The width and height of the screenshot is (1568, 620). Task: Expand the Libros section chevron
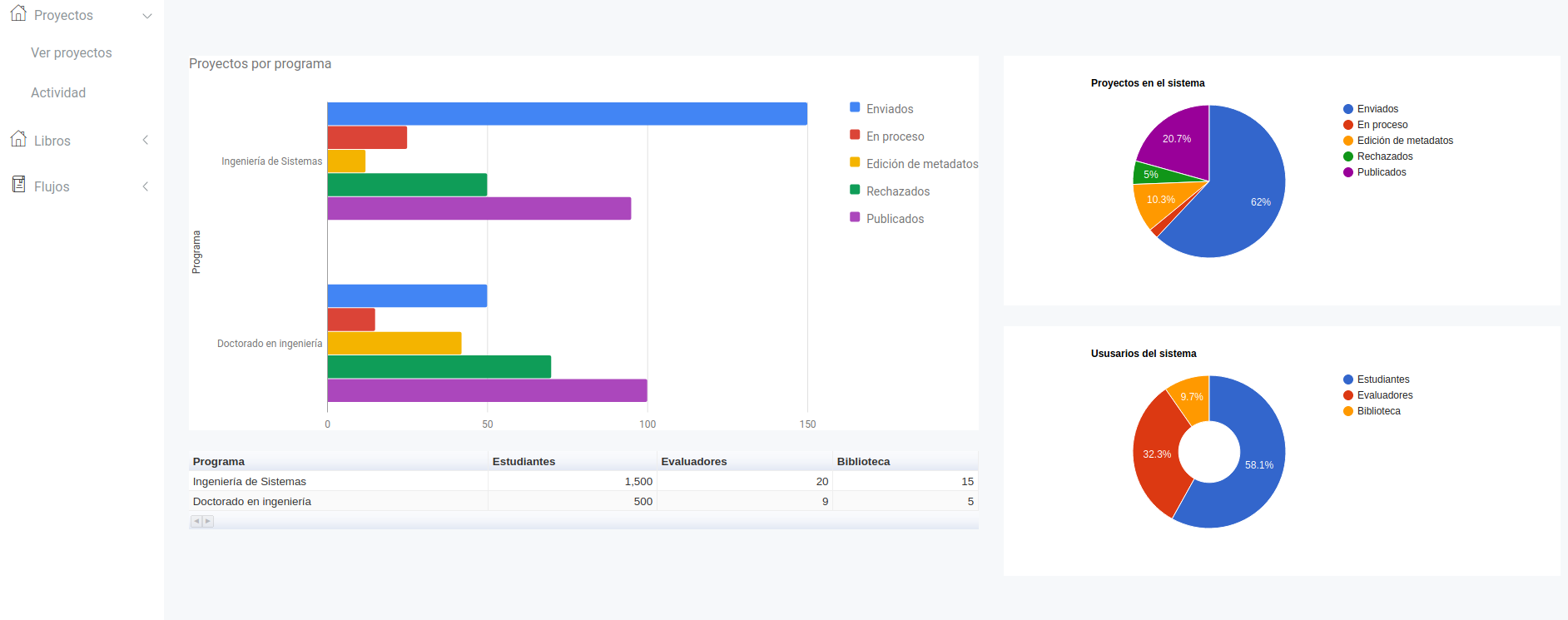[x=146, y=141]
